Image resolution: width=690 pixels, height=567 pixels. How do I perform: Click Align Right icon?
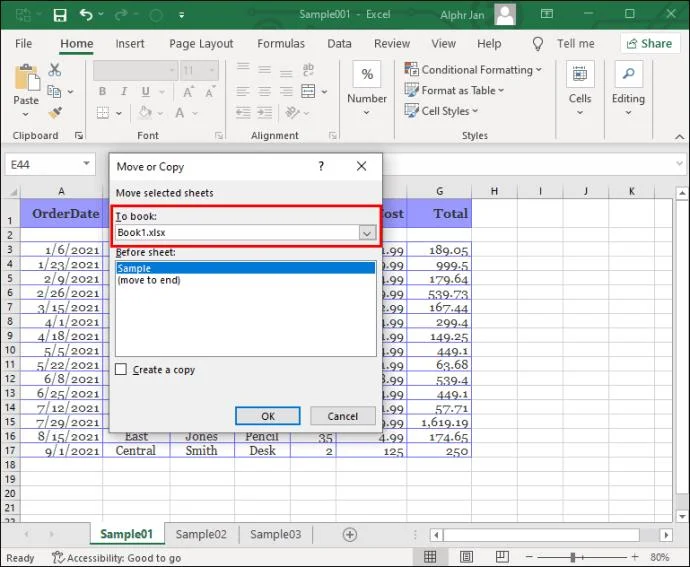(x=286, y=92)
